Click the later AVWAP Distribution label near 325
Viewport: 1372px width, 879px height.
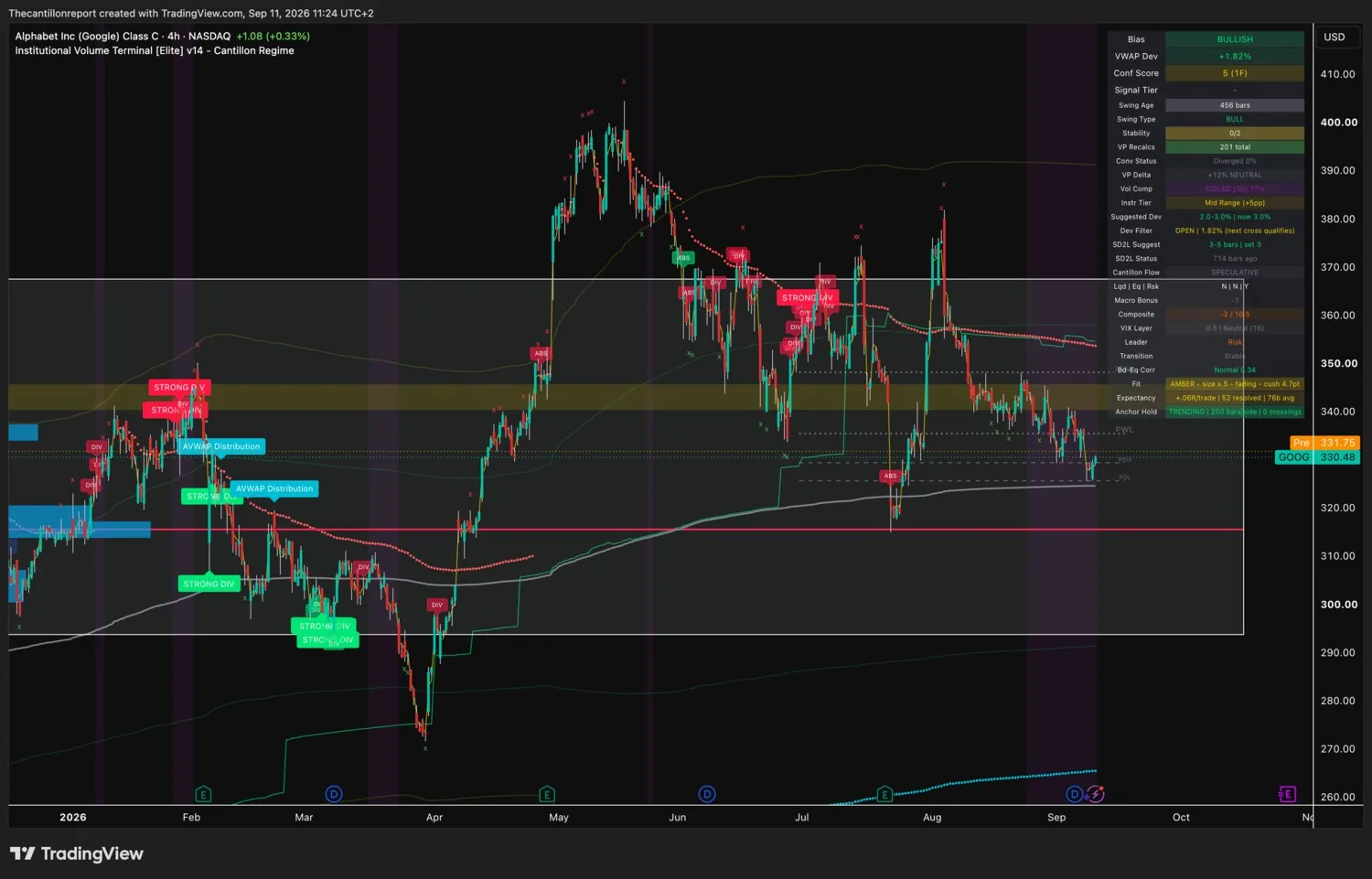tap(274, 488)
